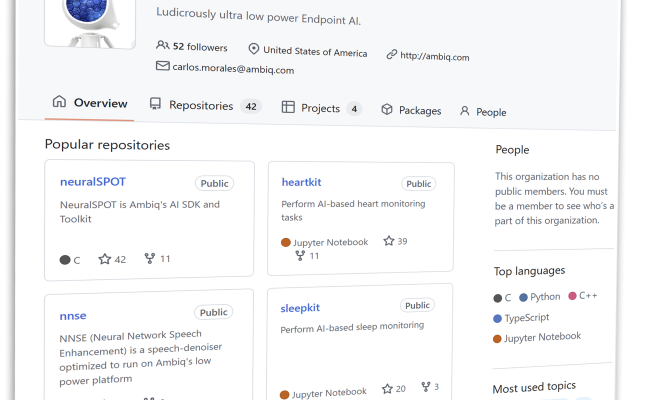The height and width of the screenshot is (400, 650).
Task: Click the sleepkit star icon
Action: tap(387, 388)
